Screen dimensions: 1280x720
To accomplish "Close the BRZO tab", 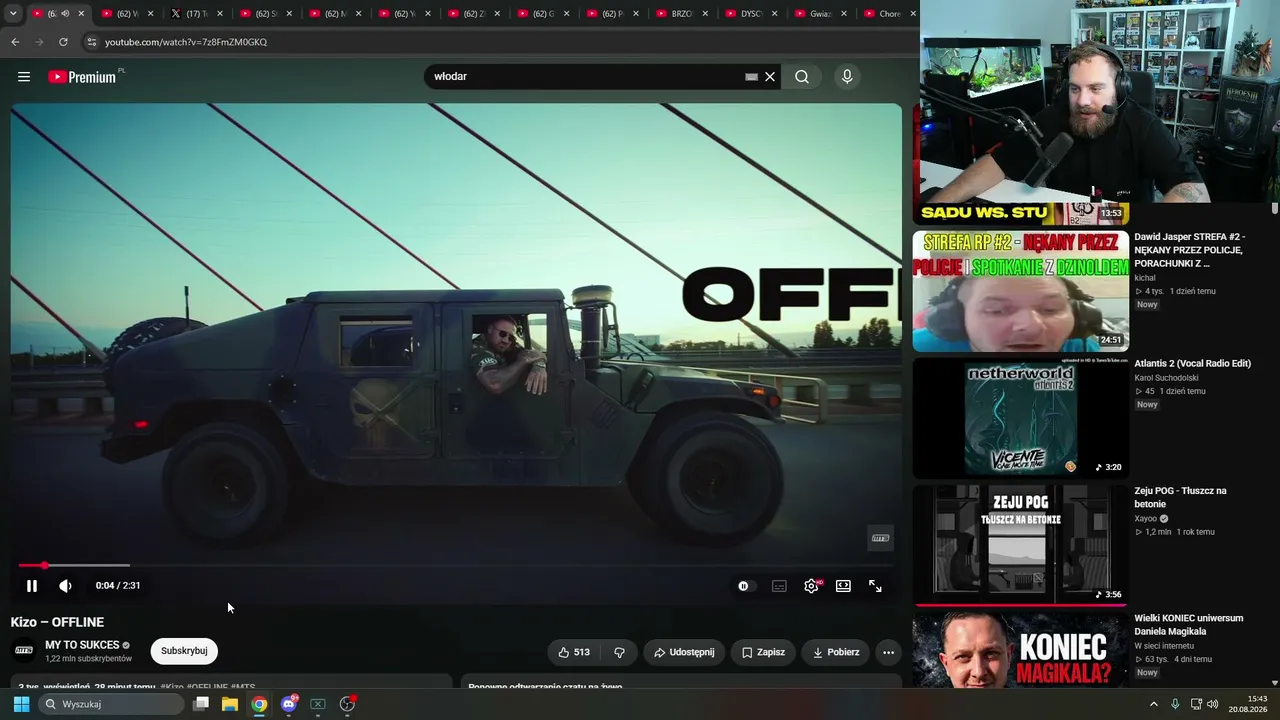I will tap(705, 14).
